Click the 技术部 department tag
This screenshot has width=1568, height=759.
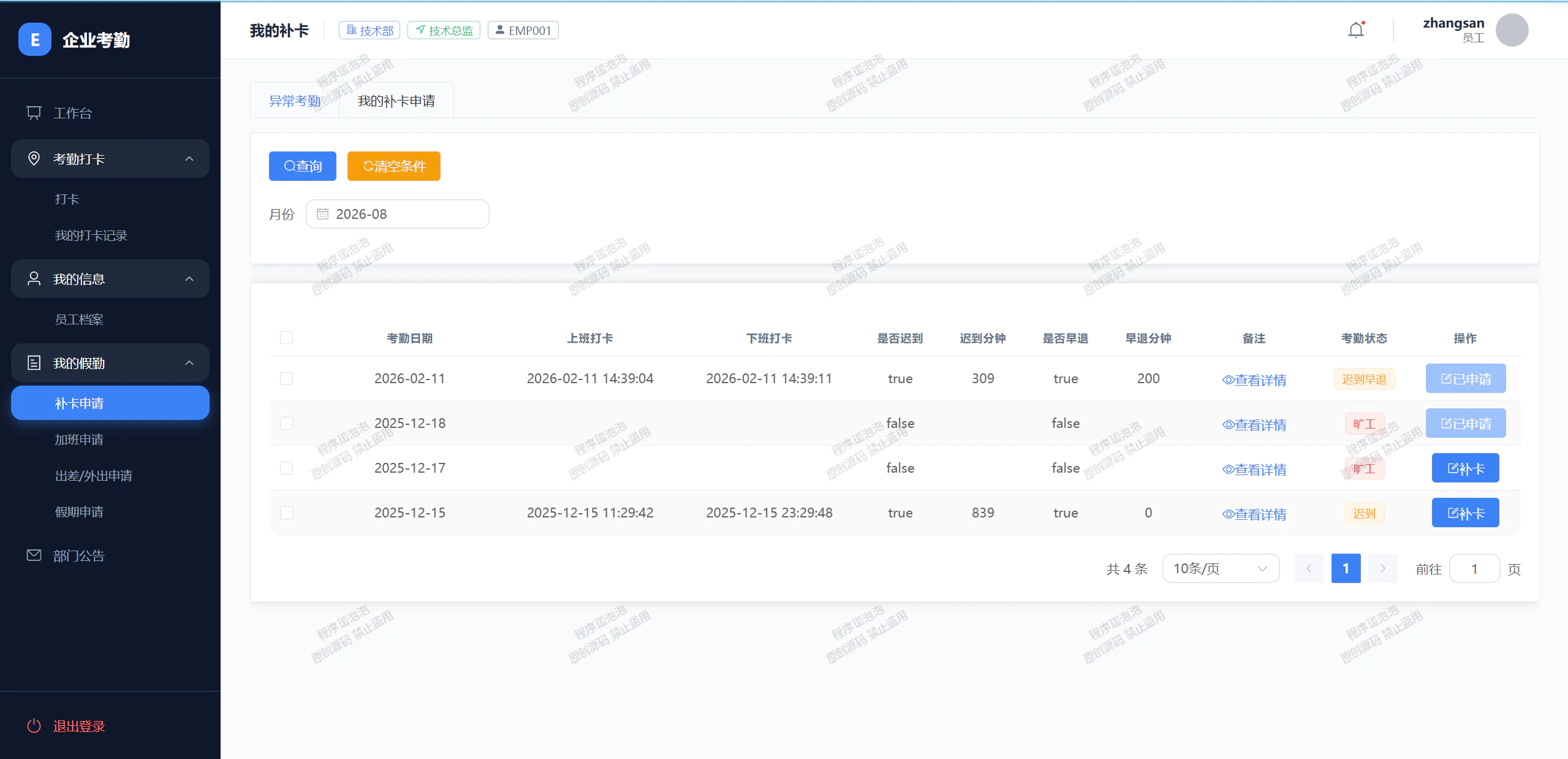(369, 30)
